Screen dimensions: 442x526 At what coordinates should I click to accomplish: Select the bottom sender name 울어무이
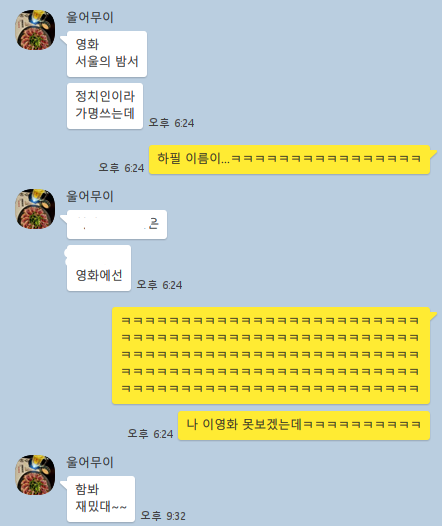[x=90, y=462]
